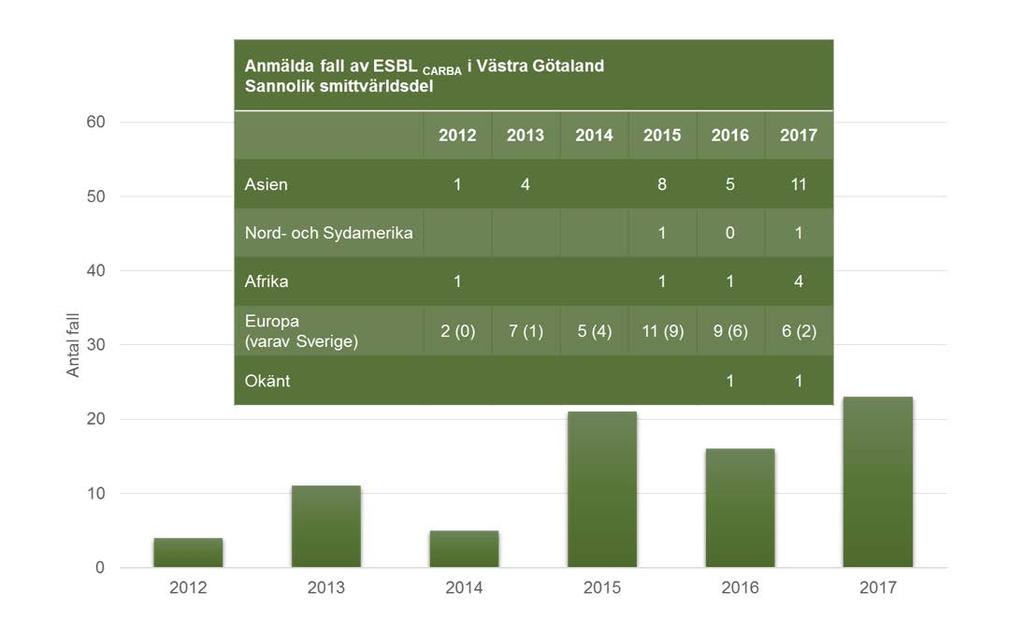The height and width of the screenshot is (637, 1024).
Task: Click the 2017 table column header
Action: click(798, 135)
